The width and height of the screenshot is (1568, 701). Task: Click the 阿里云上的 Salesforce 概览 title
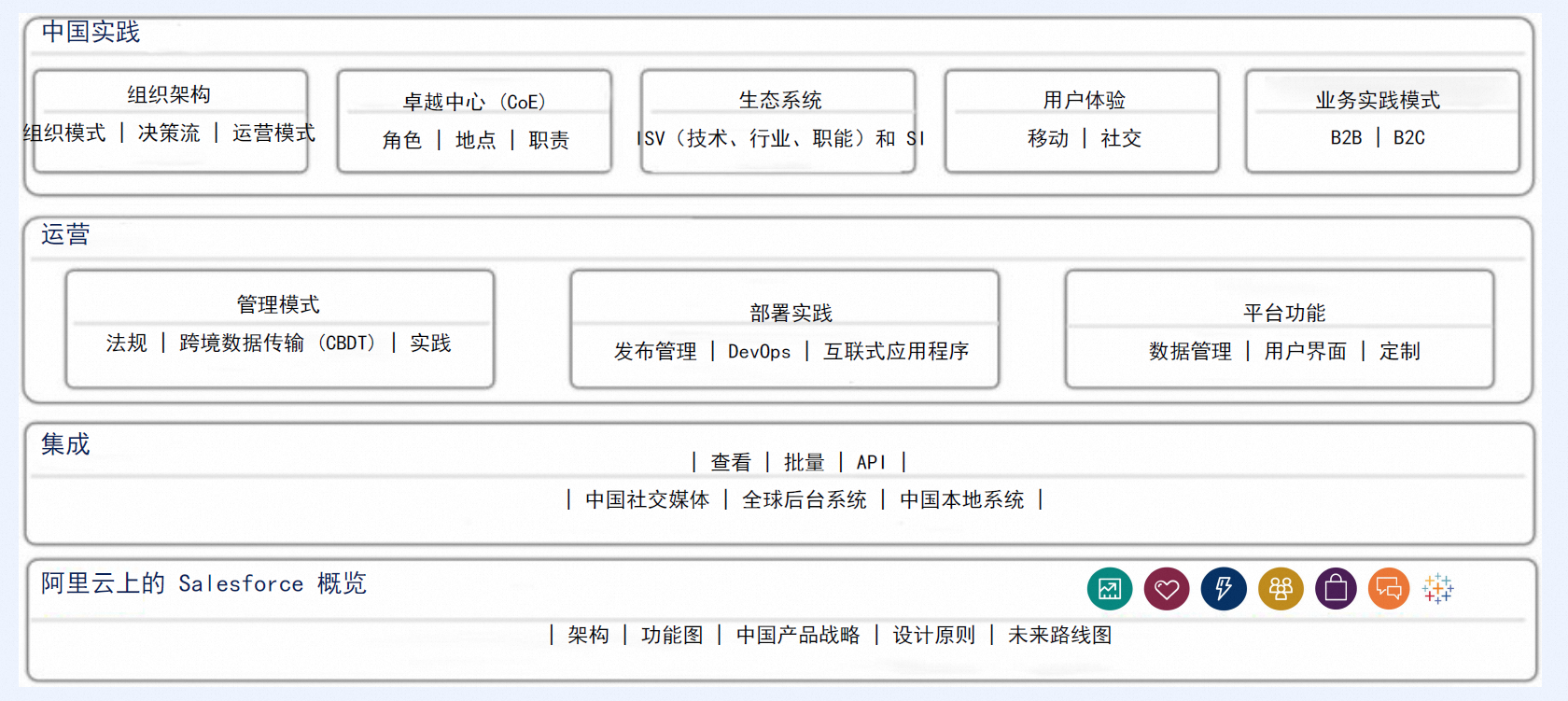[x=203, y=583]
